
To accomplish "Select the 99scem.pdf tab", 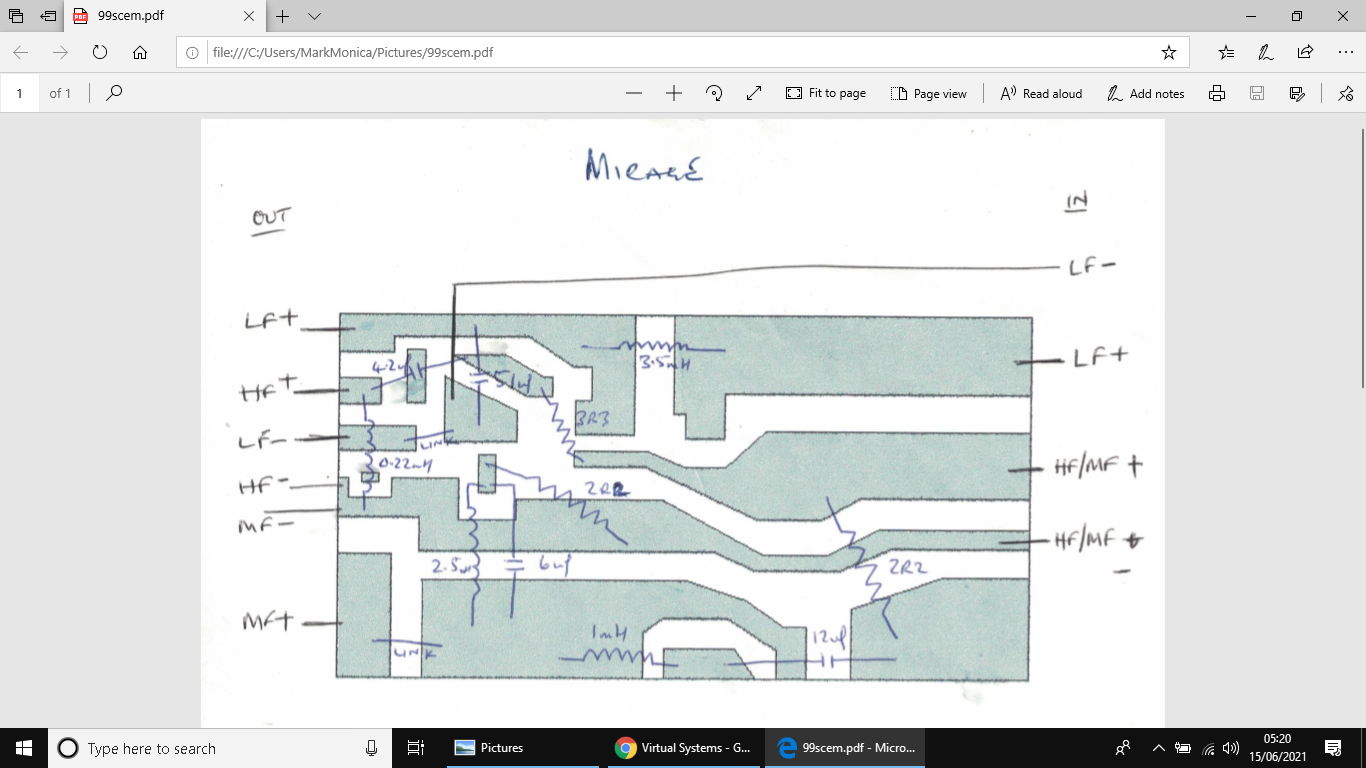I will 160,16.
